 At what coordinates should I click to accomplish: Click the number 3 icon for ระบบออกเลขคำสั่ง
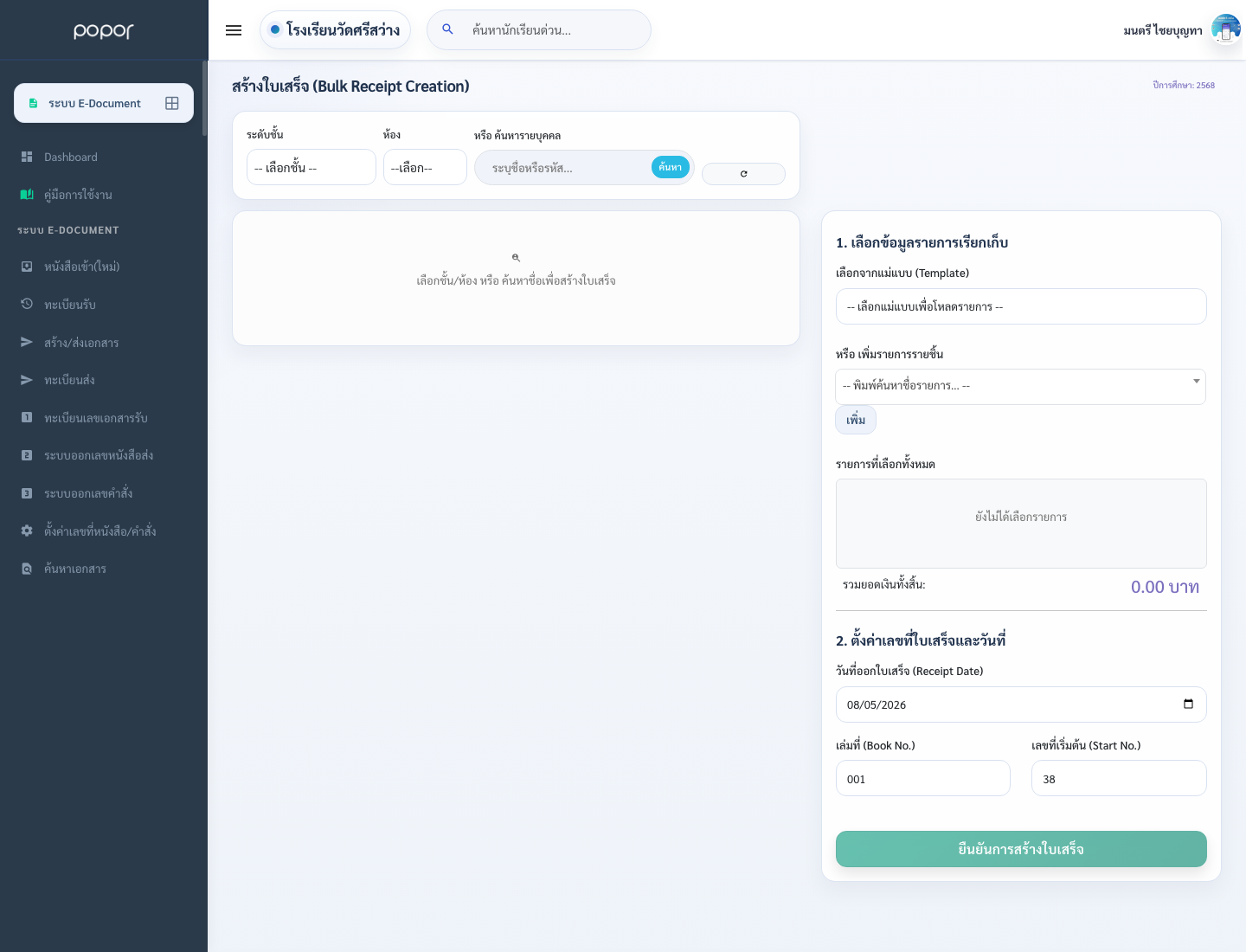coord(27,493)
